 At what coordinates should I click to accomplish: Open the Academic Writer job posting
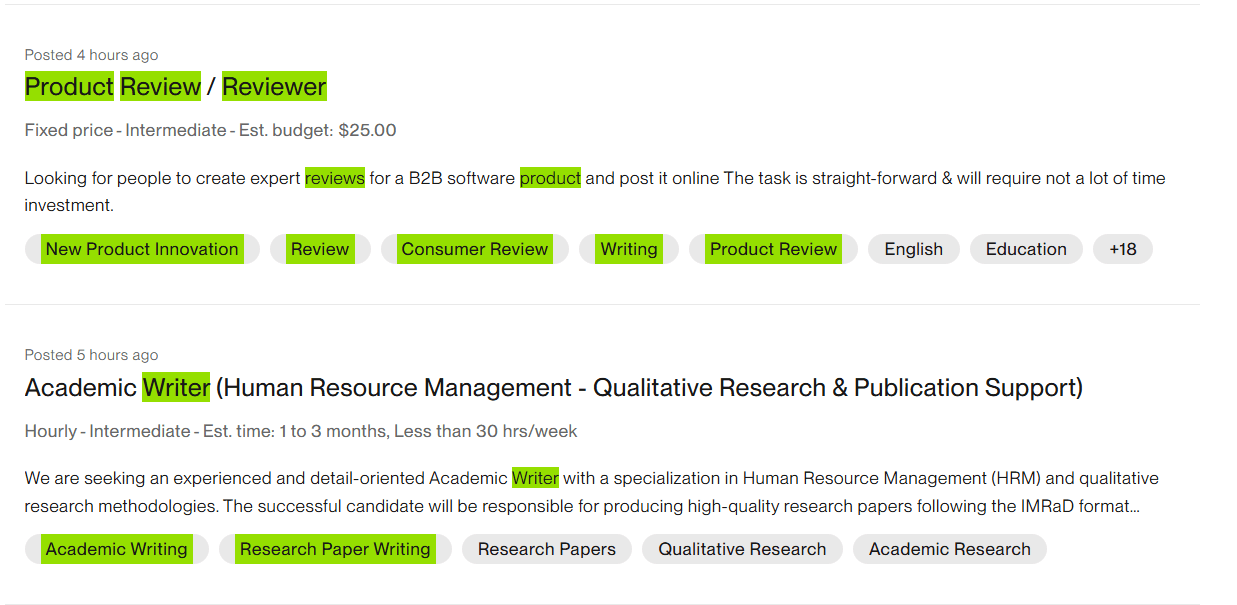point(553,387)
